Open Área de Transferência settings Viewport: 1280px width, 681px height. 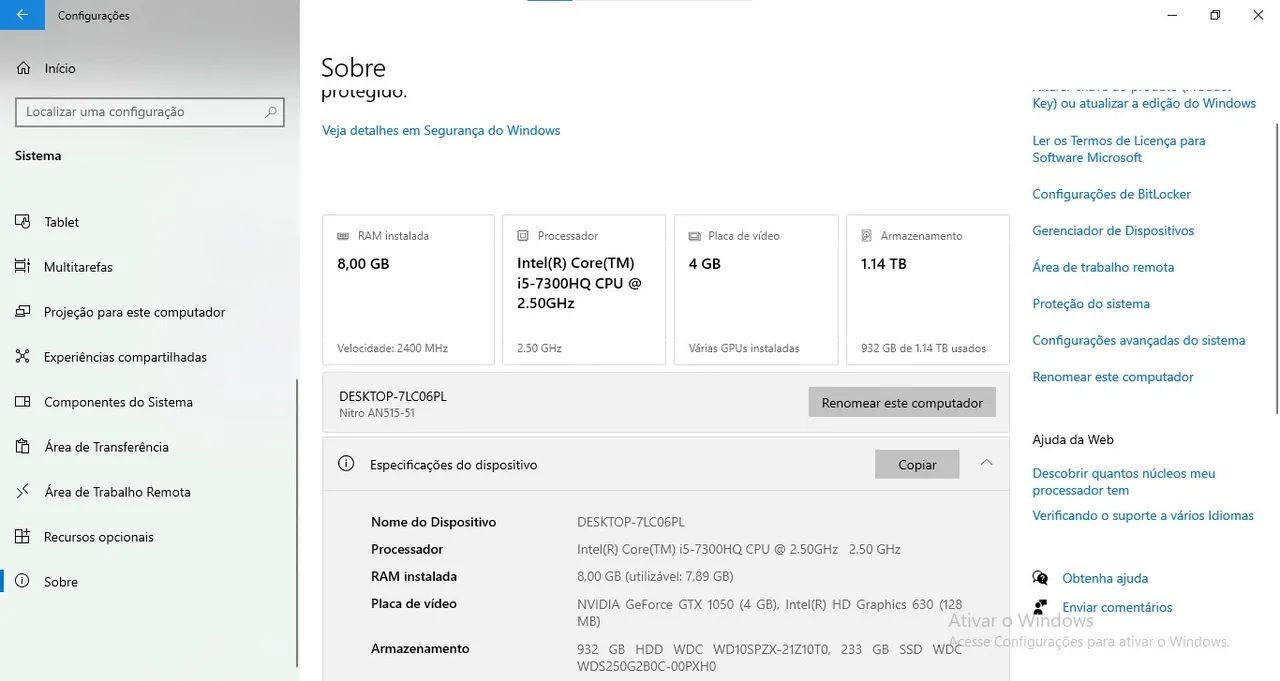click(x=106, y=447)
